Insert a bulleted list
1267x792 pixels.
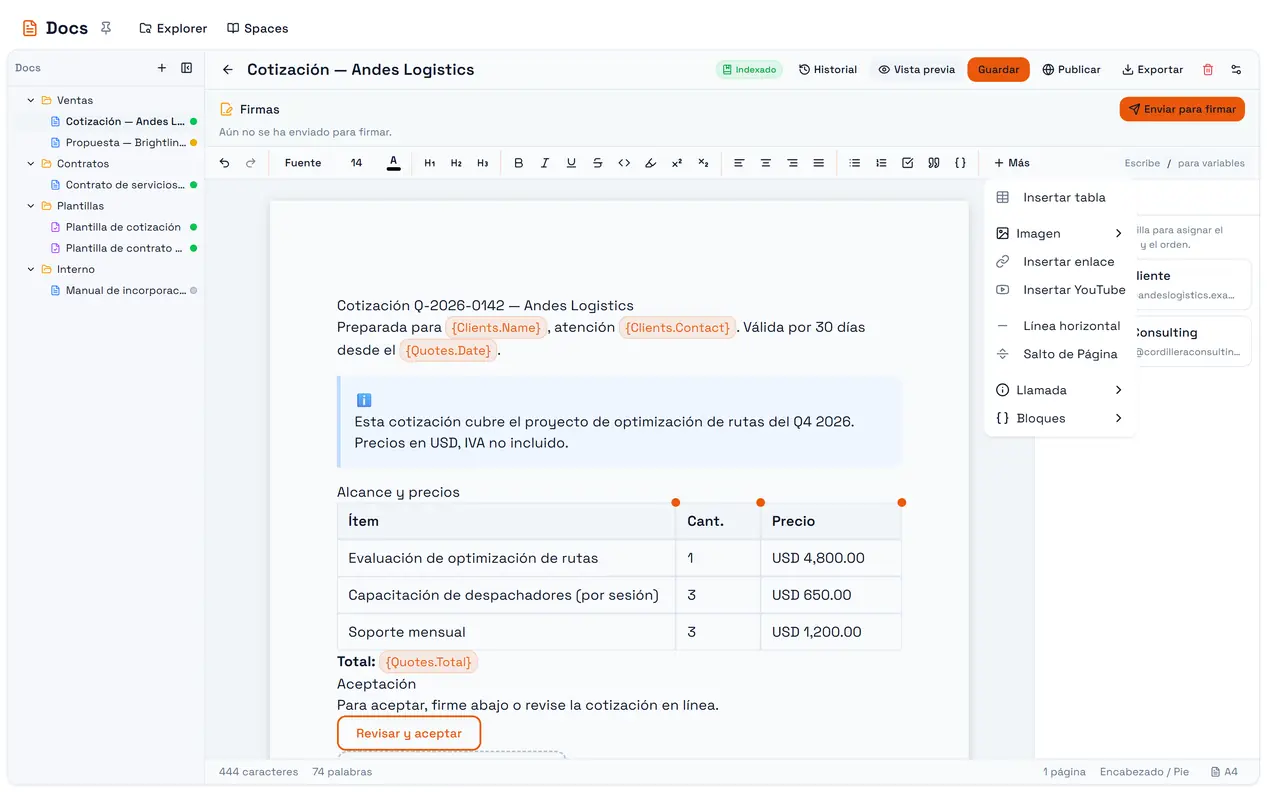[x=855, y=163]
